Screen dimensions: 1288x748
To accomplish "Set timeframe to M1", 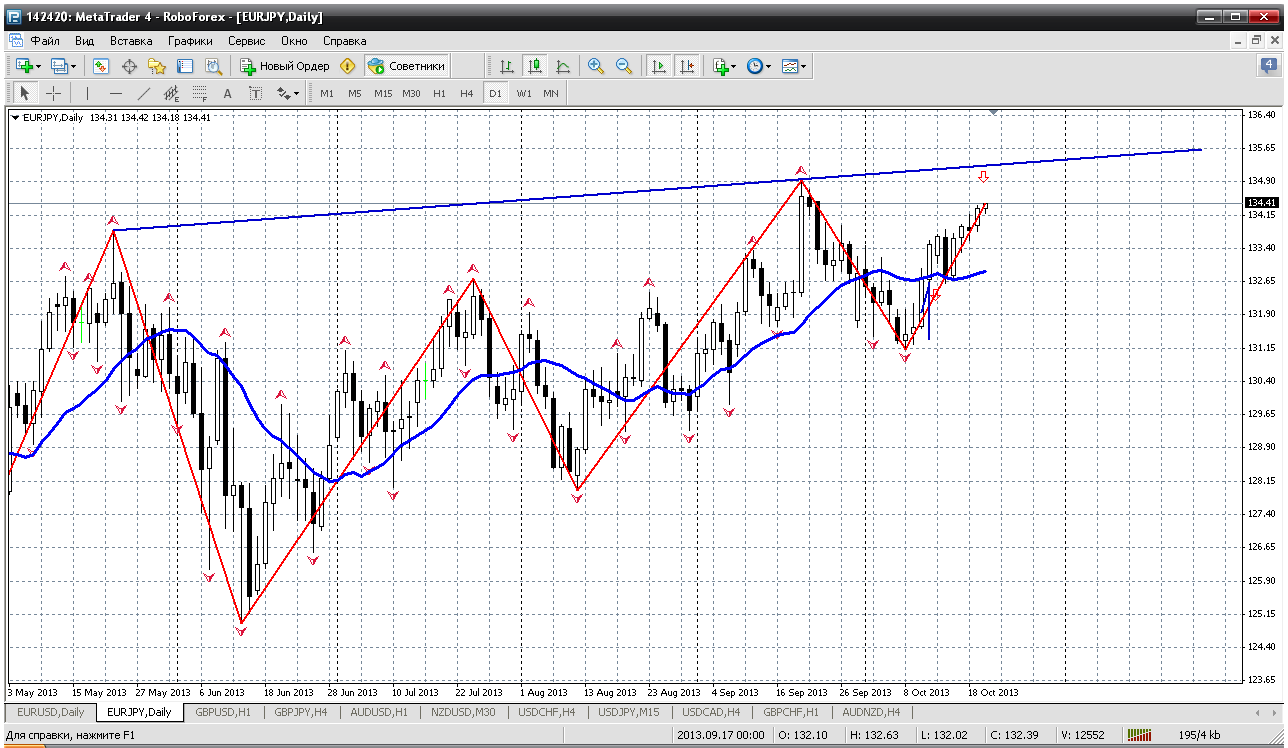I will [x=327, y=93].
